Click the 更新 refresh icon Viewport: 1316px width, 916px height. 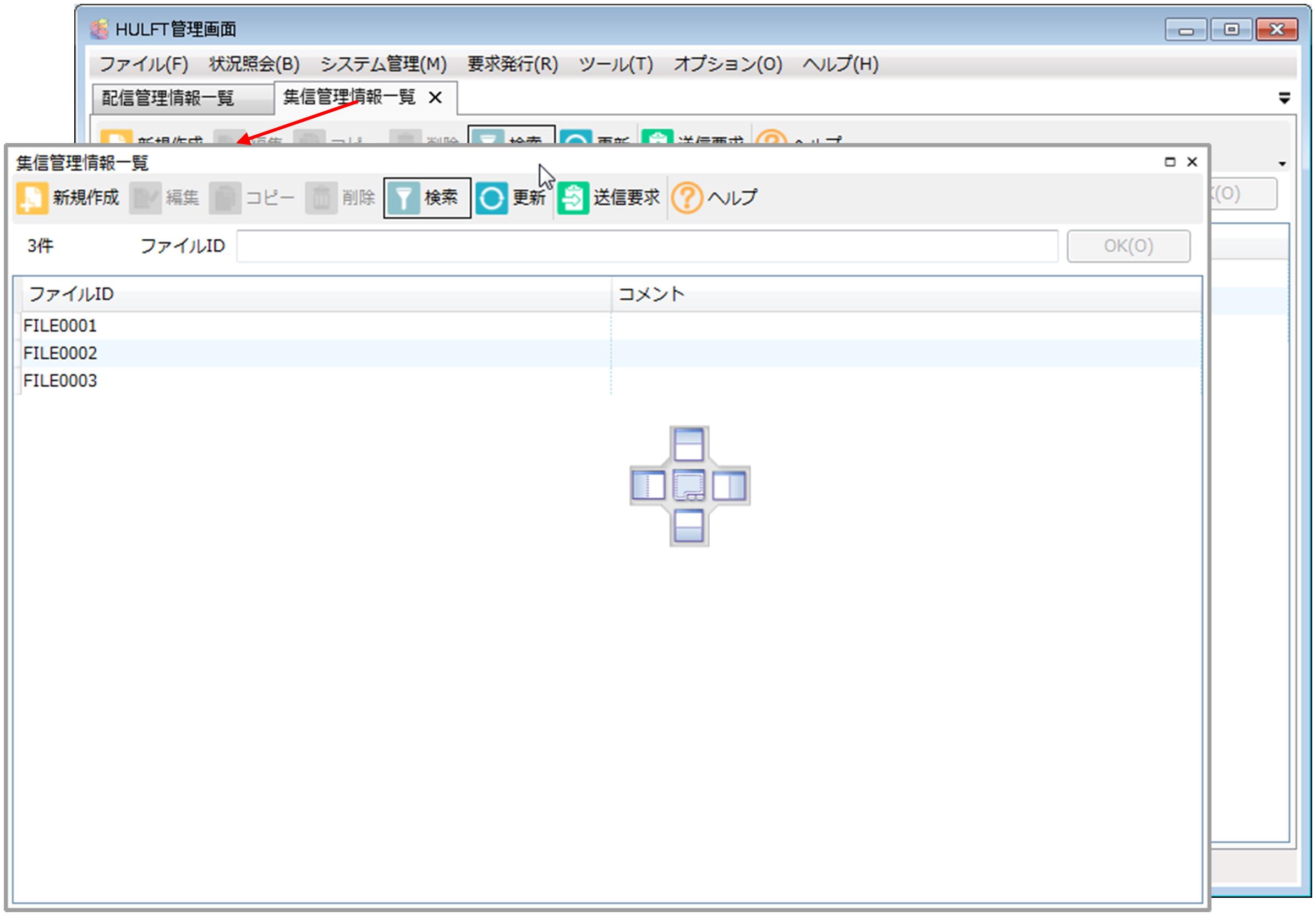pyautogui.click(x=491, y=199)
